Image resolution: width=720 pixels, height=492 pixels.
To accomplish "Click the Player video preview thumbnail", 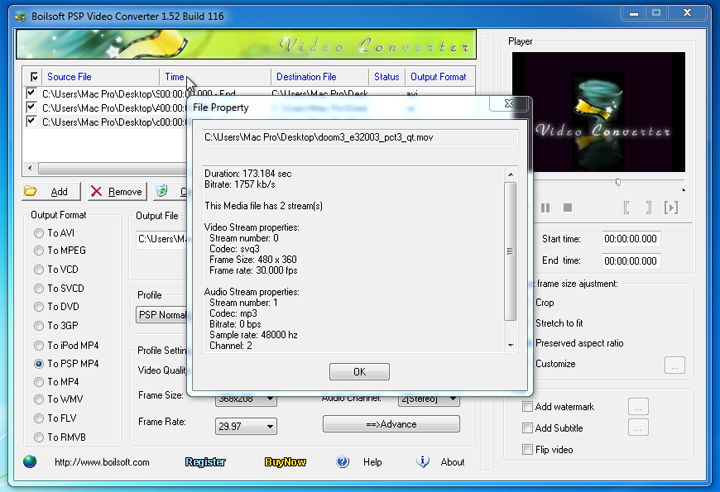I will pyautogui.click(x=598, y=112).
